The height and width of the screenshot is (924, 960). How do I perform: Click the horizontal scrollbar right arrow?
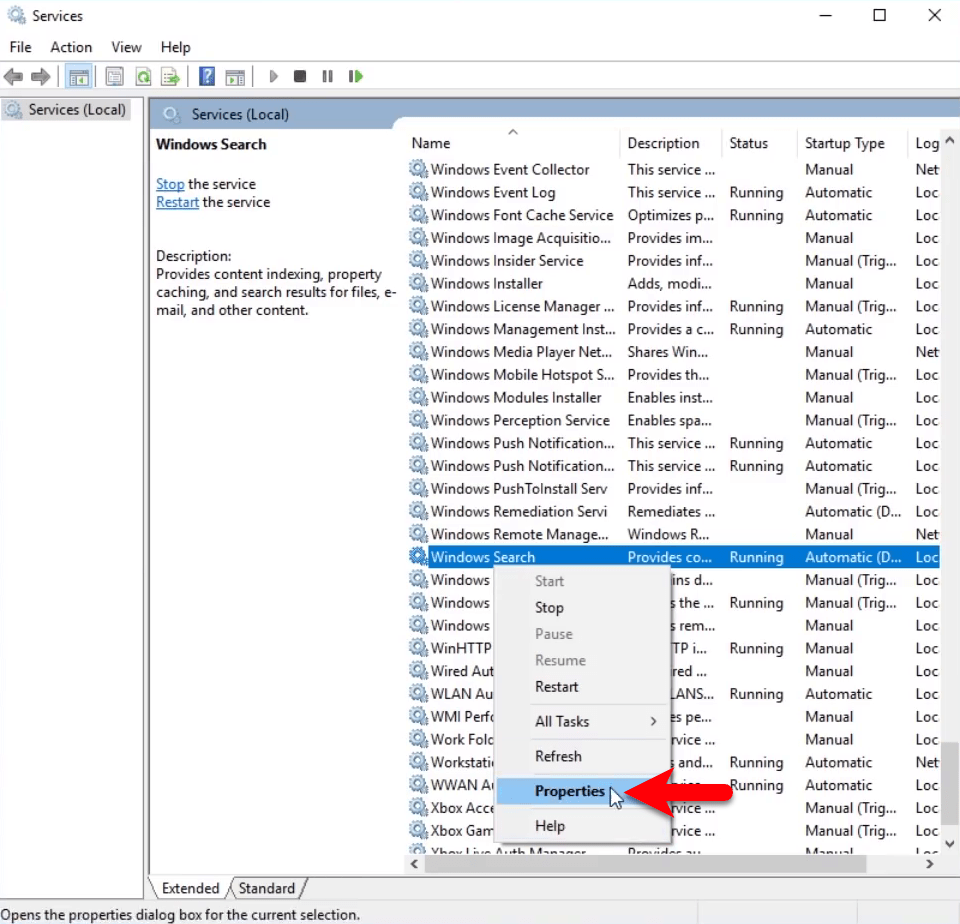(929, 864)
